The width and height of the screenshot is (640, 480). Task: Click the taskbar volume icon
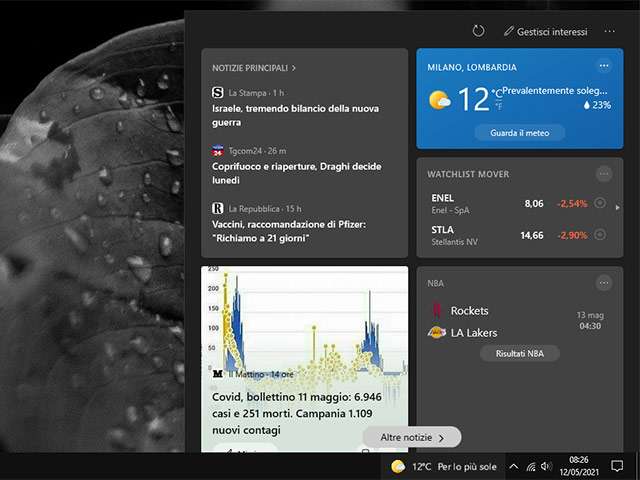(546, 466)
